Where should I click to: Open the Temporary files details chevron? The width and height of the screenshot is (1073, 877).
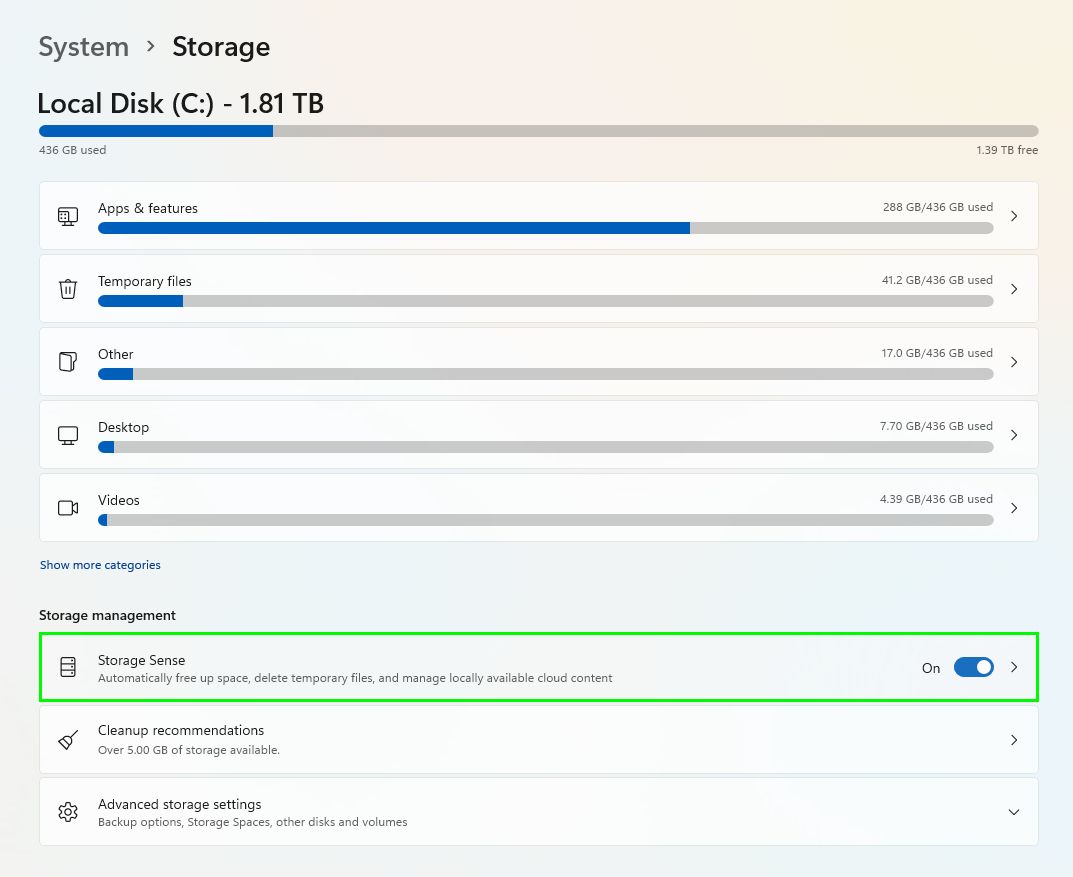[x=1013, y=288]
